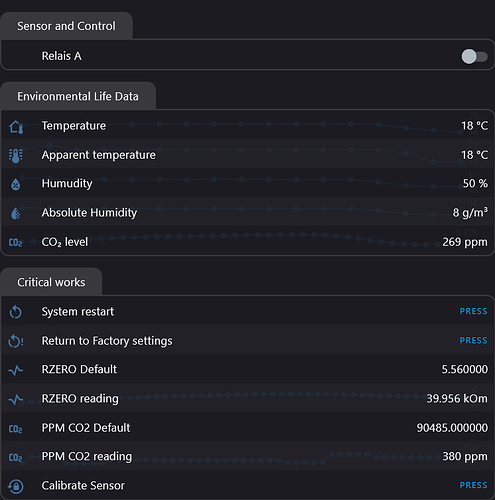
Task: Open the Apparent temperature entity label
Action: click(x=98, y=155)
